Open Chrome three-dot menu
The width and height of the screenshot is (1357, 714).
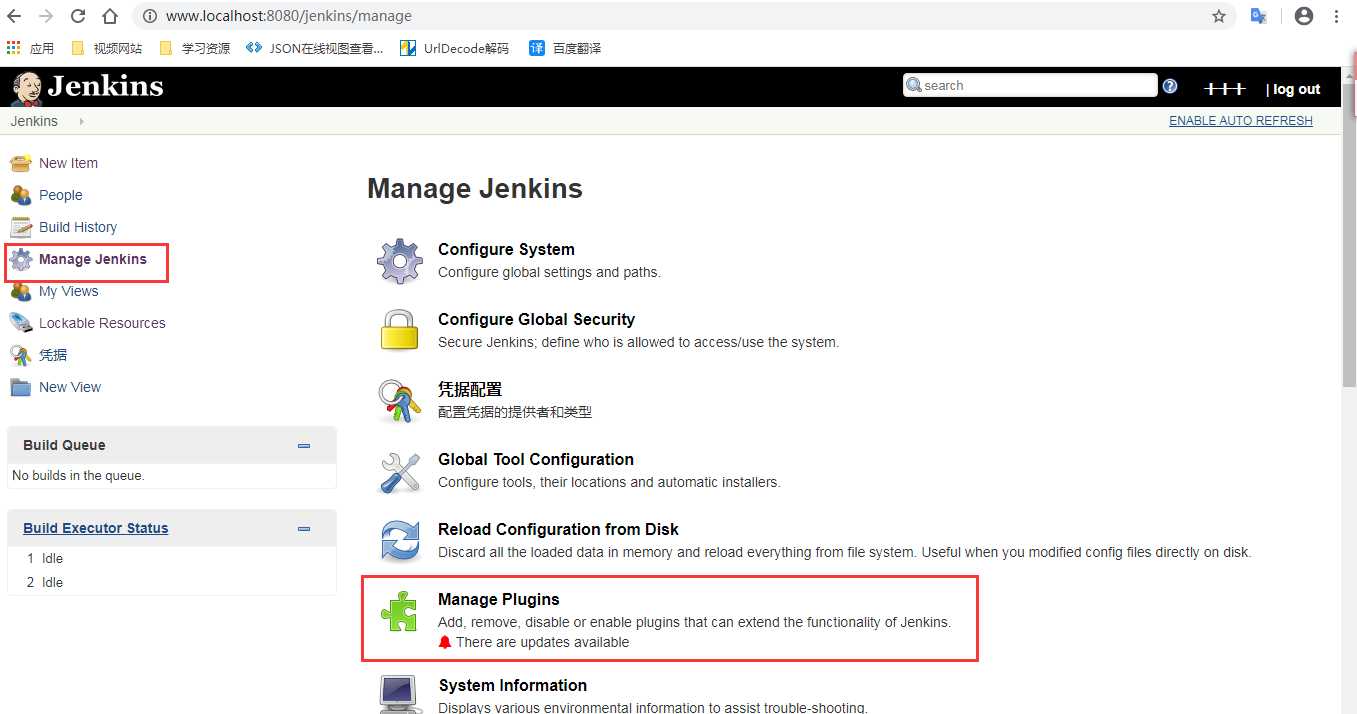click(x=1337, y=16)
